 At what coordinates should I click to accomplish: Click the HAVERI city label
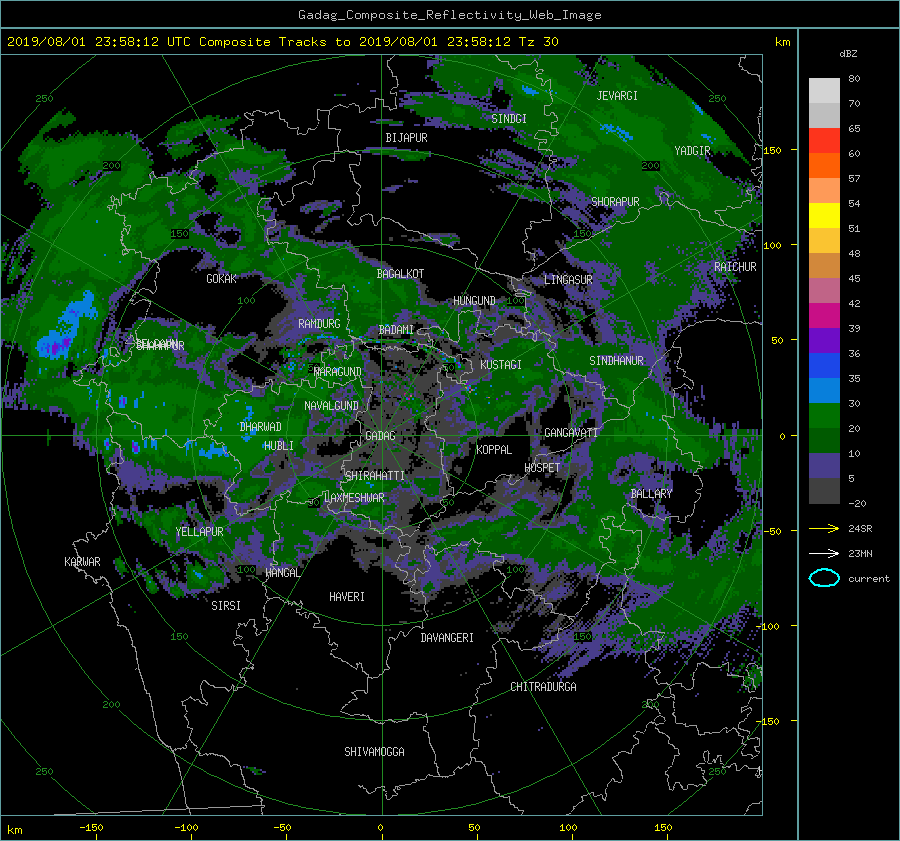[347, 597]
